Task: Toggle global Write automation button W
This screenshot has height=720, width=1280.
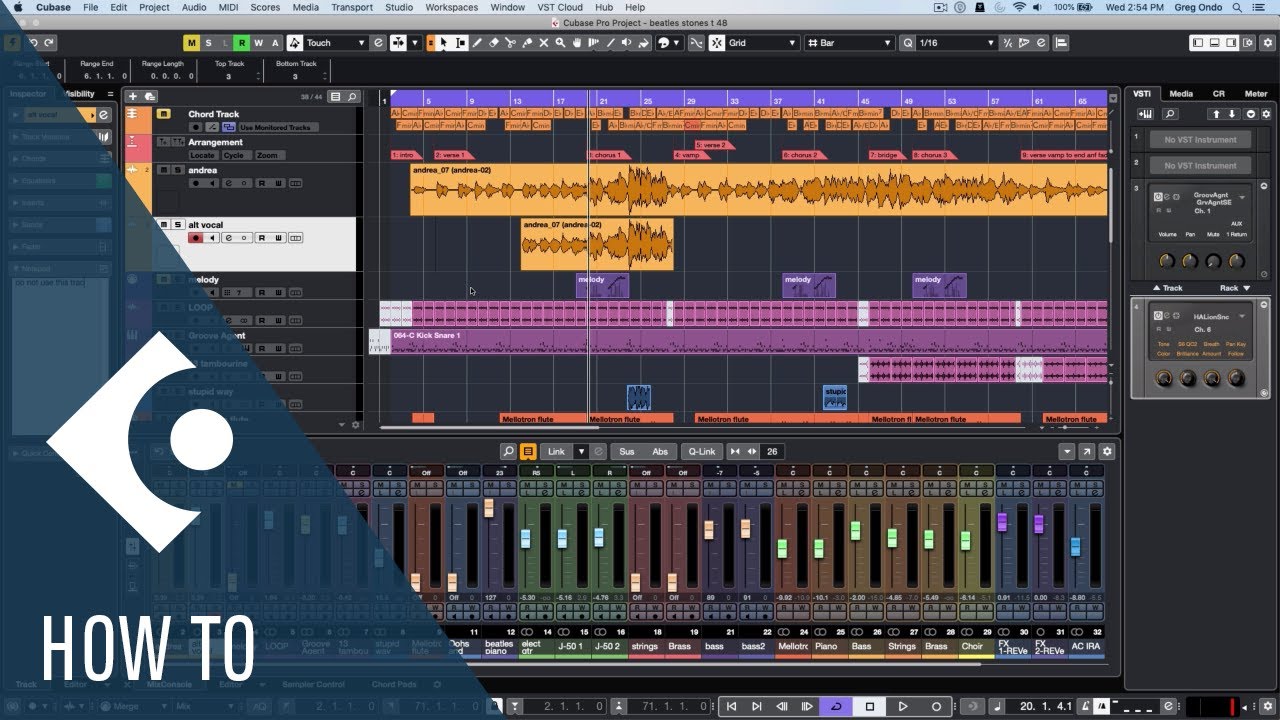Action: [257, 43]
